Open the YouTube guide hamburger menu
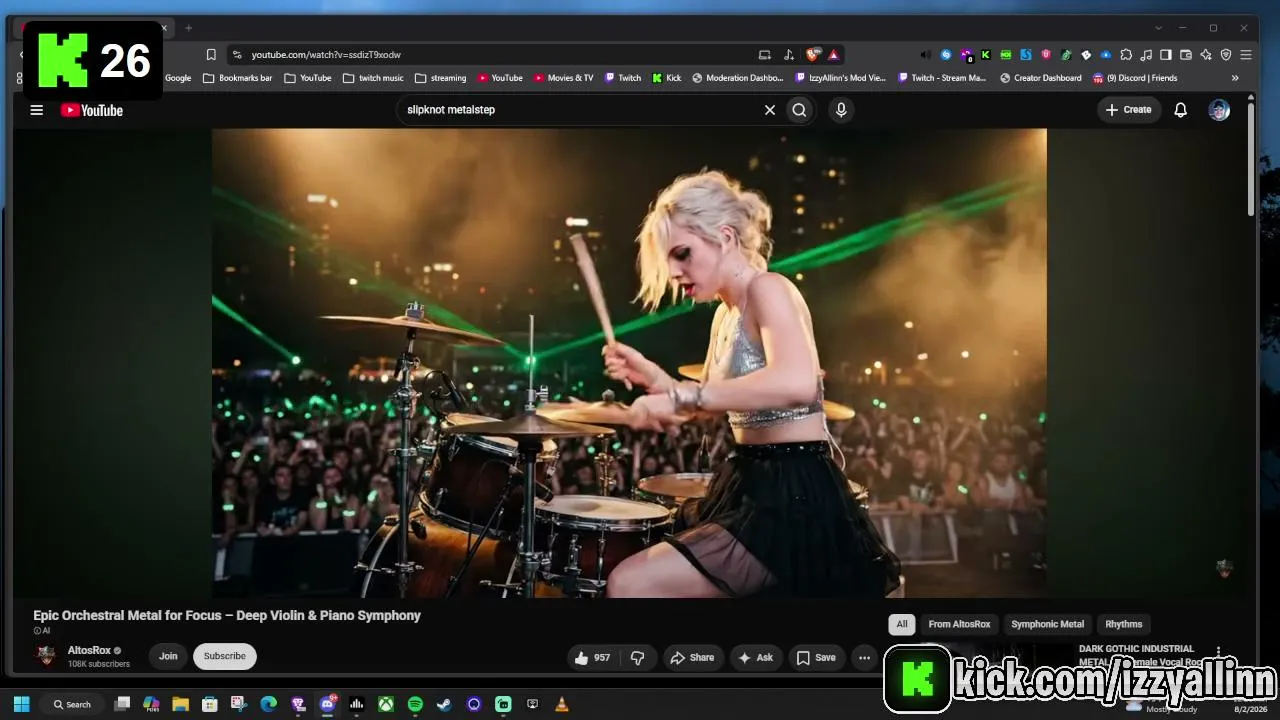The height and width of the screenshot is (720, 1280). 37,110
